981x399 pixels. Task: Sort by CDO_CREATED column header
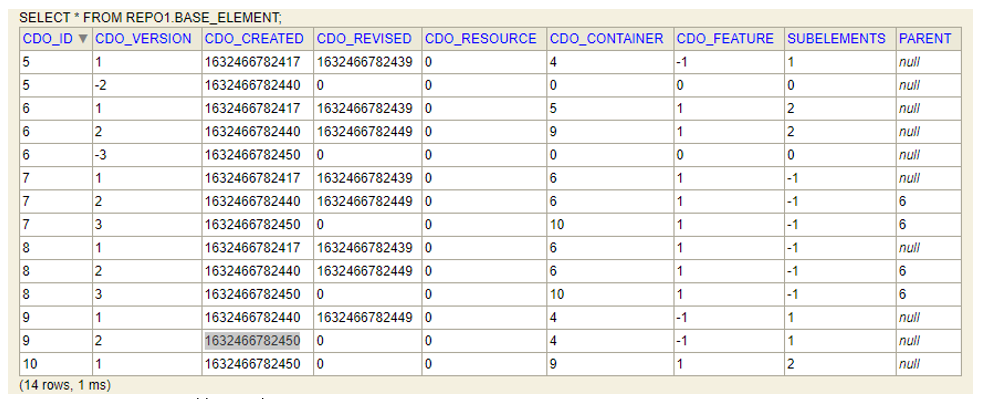pyautogui.click(x=254, y=39)
